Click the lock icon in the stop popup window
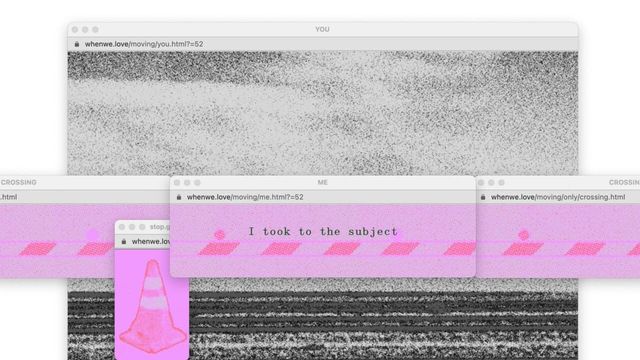The width and height of the screenshot is (640, 360). click(x=124, y=242)
